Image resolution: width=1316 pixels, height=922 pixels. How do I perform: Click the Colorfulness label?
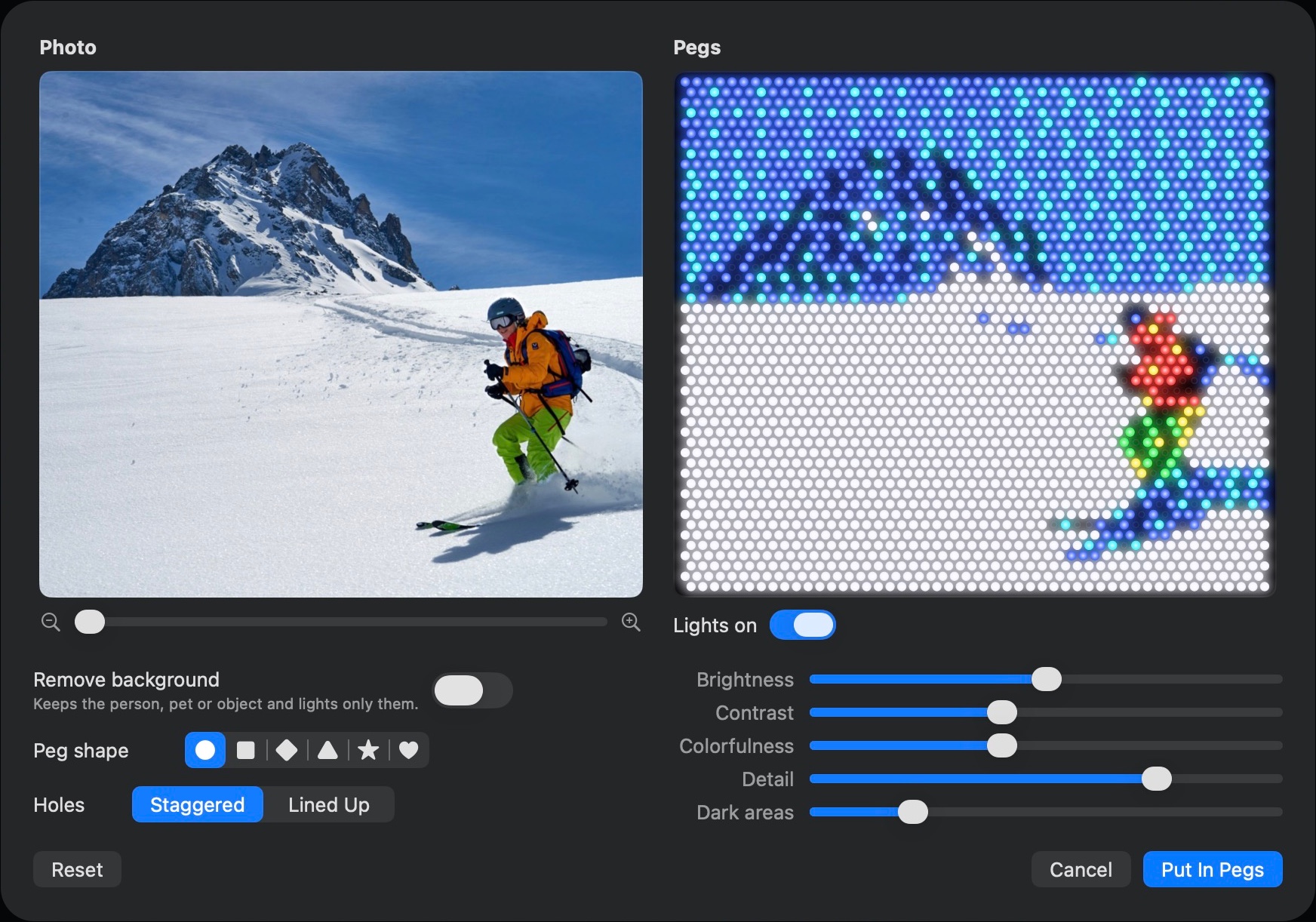(736, 746)
